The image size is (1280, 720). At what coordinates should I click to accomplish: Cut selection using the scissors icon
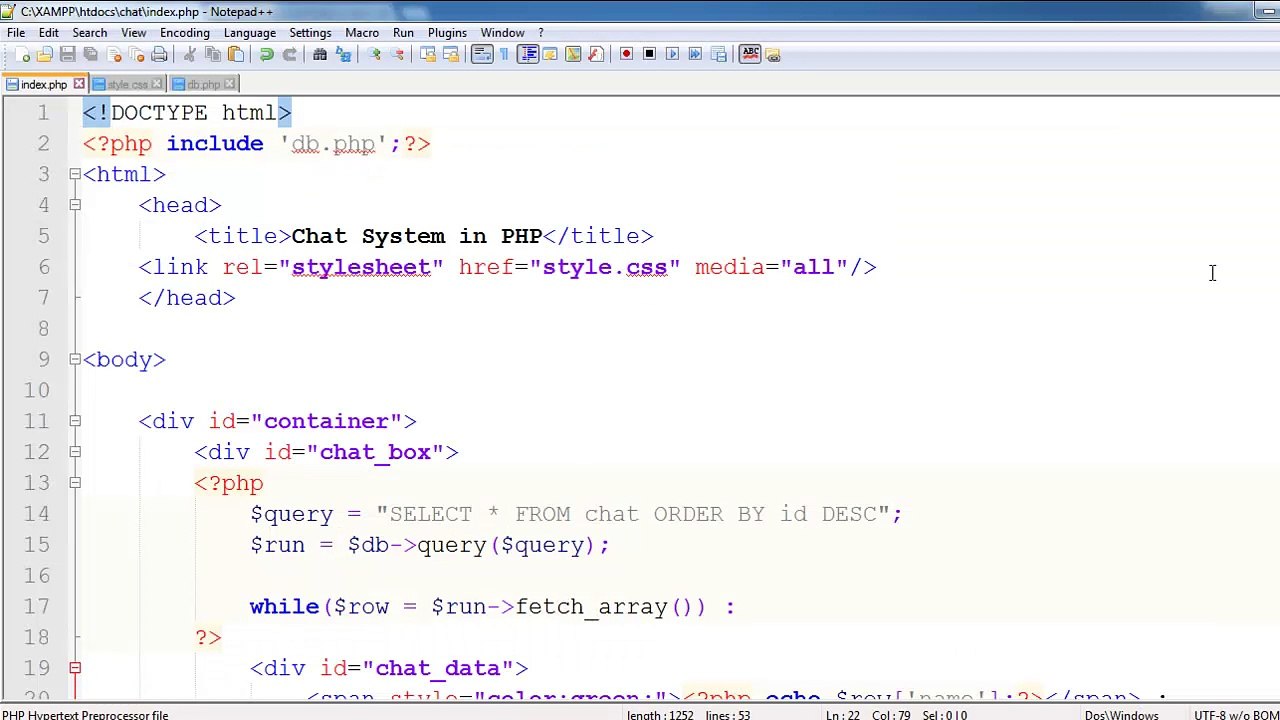coord(189,54)
